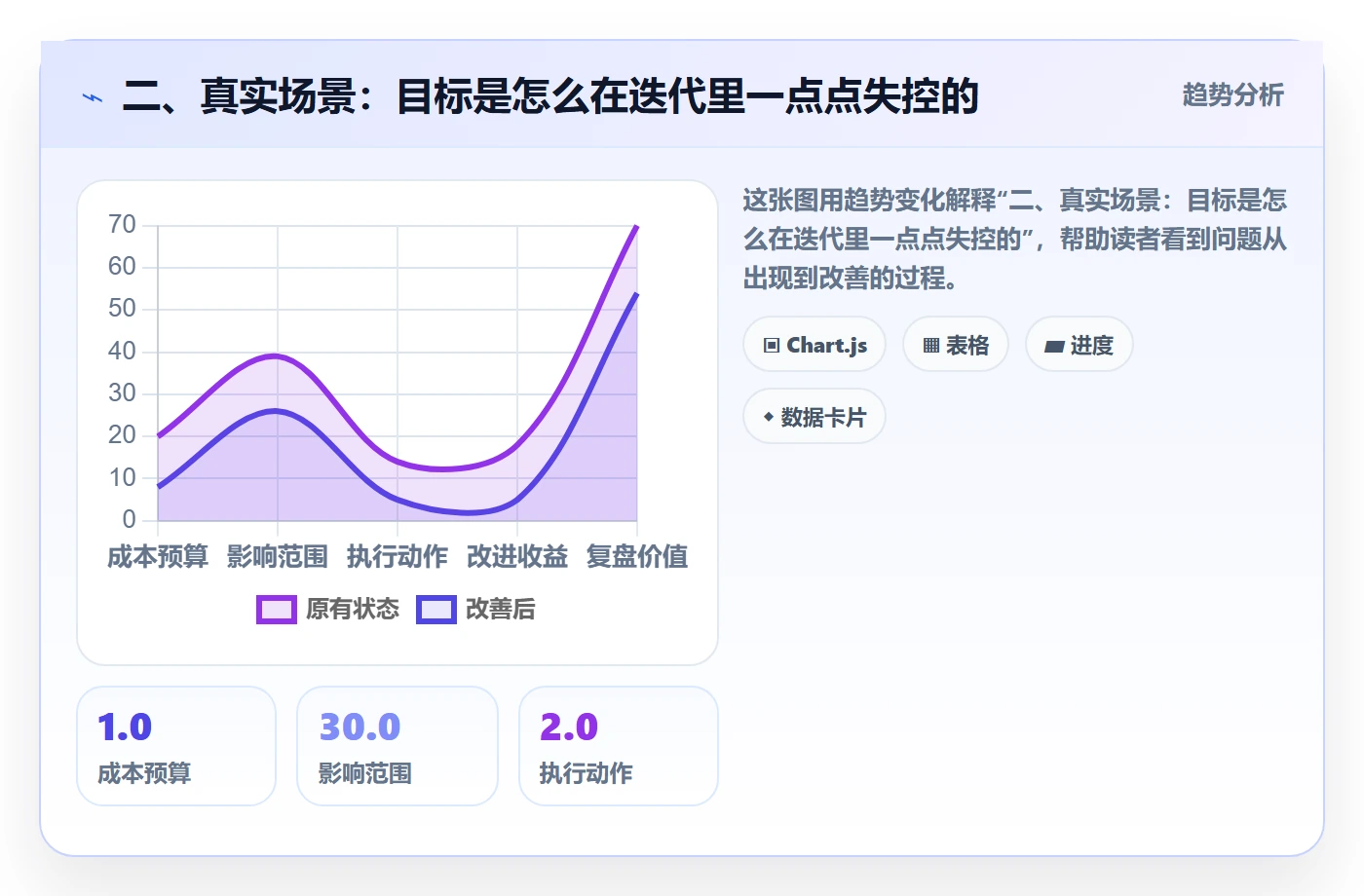Screen dimensions: 1364x896
Task: Toggle the 原有状态 legend swatch
Action: click(x=277, y=610)
